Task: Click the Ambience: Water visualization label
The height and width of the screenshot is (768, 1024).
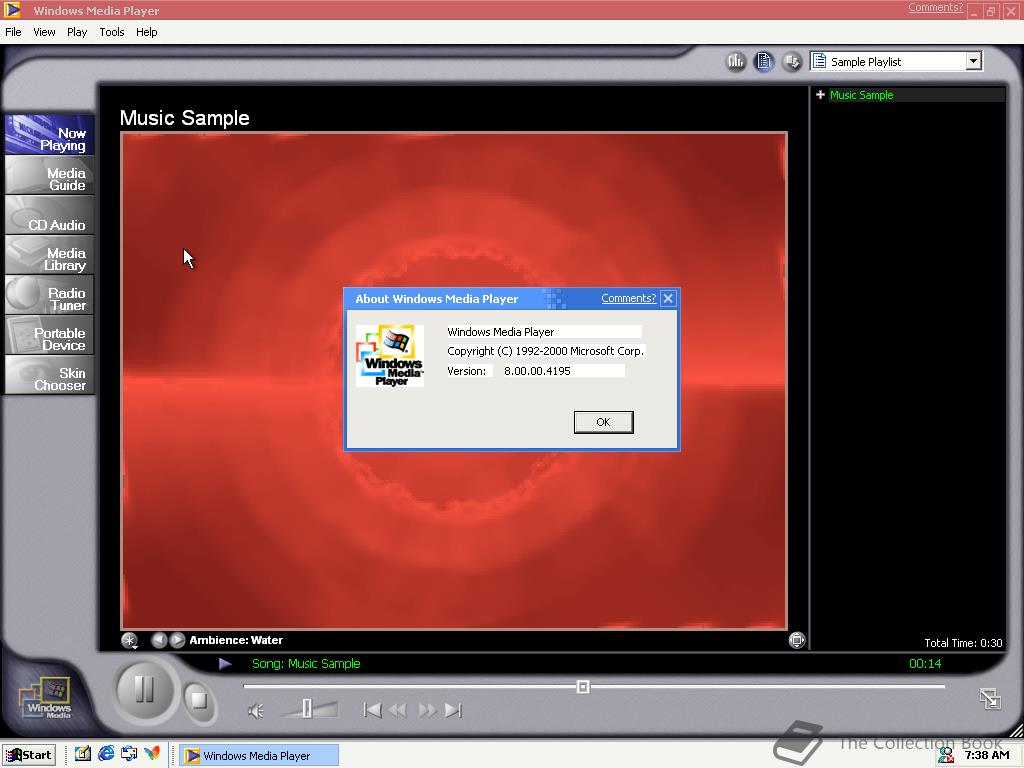Action: (x=236, y=640)
